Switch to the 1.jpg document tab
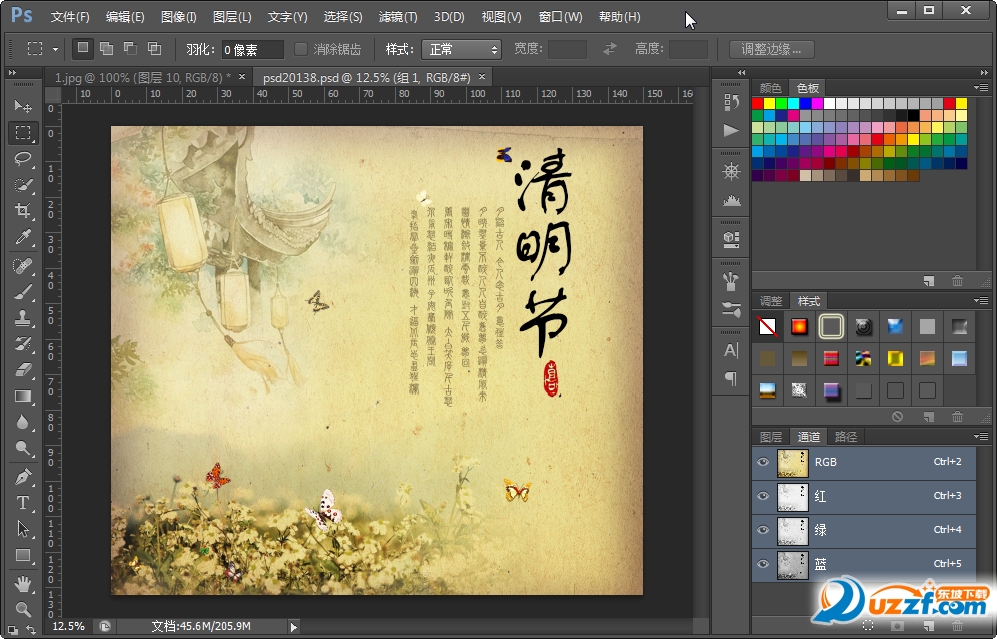Viewport: 997px width, 639px height. pyautogui.click(x=142, y=77)
